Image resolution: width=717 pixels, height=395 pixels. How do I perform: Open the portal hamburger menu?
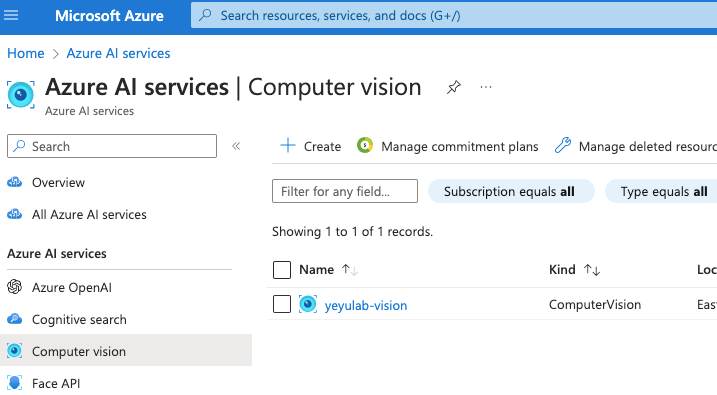(x=11, y=16)
